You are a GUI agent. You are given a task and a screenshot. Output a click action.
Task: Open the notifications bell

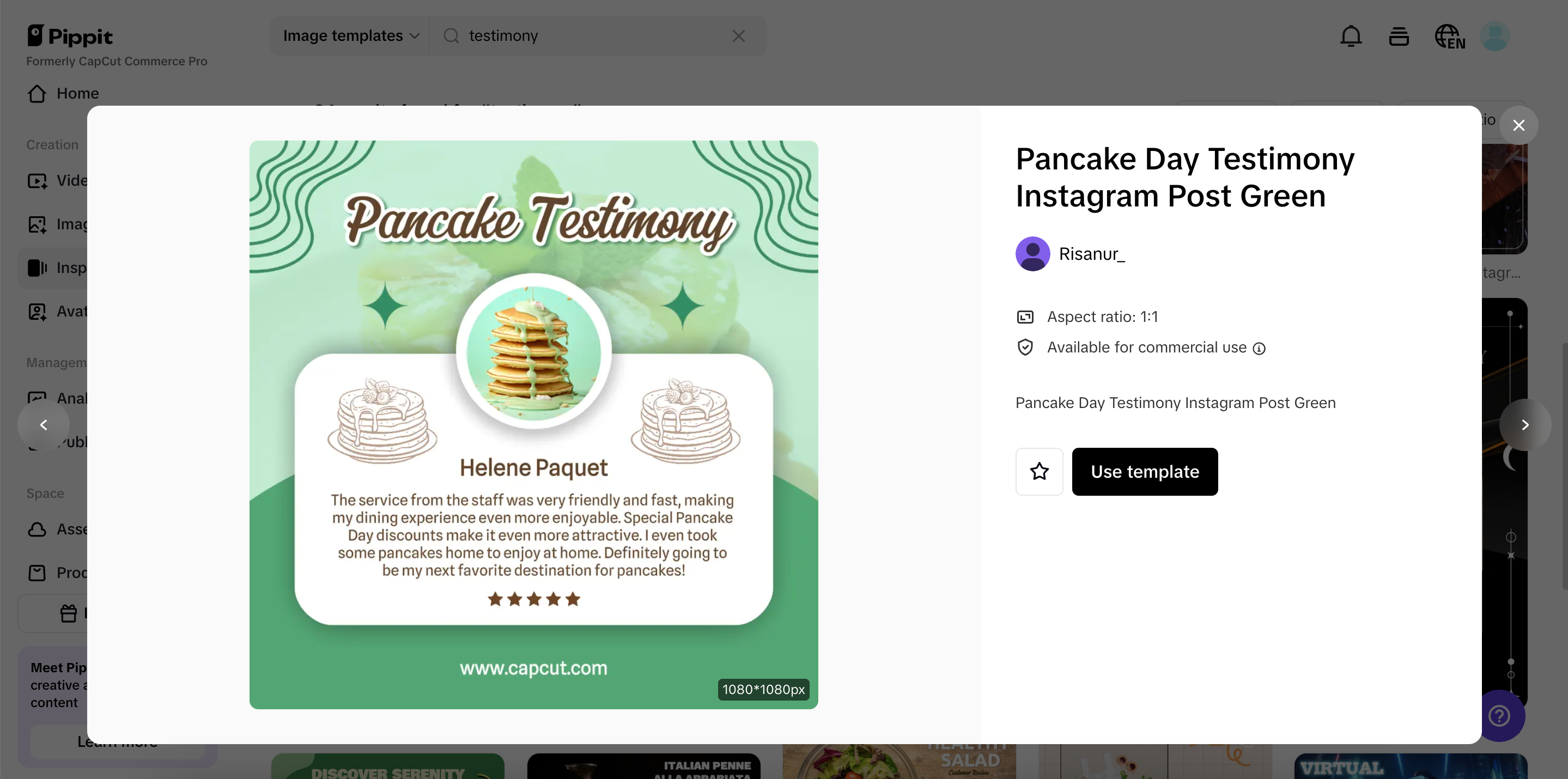click(1351, 36)
